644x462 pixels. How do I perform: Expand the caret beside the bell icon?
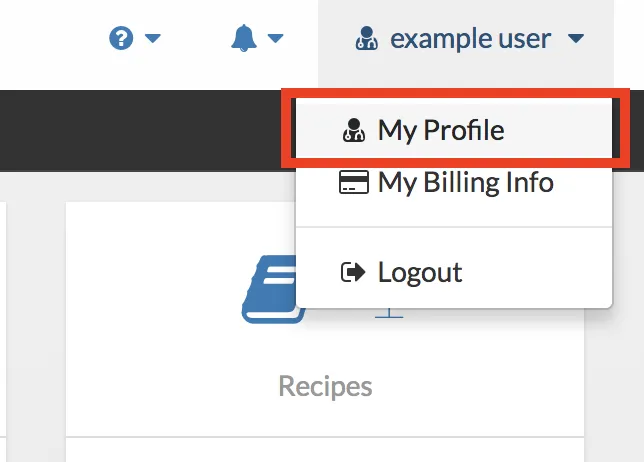point(275,40)
